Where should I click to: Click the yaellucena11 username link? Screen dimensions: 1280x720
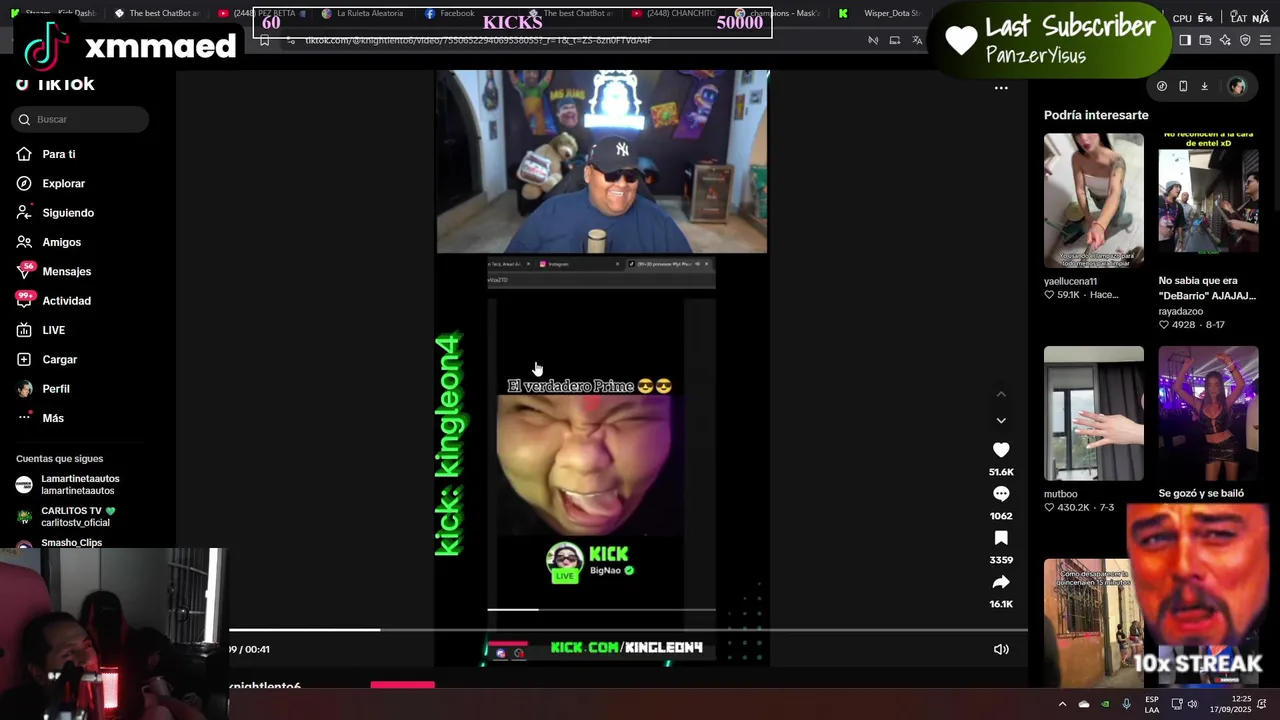[x=1070, y=282]
